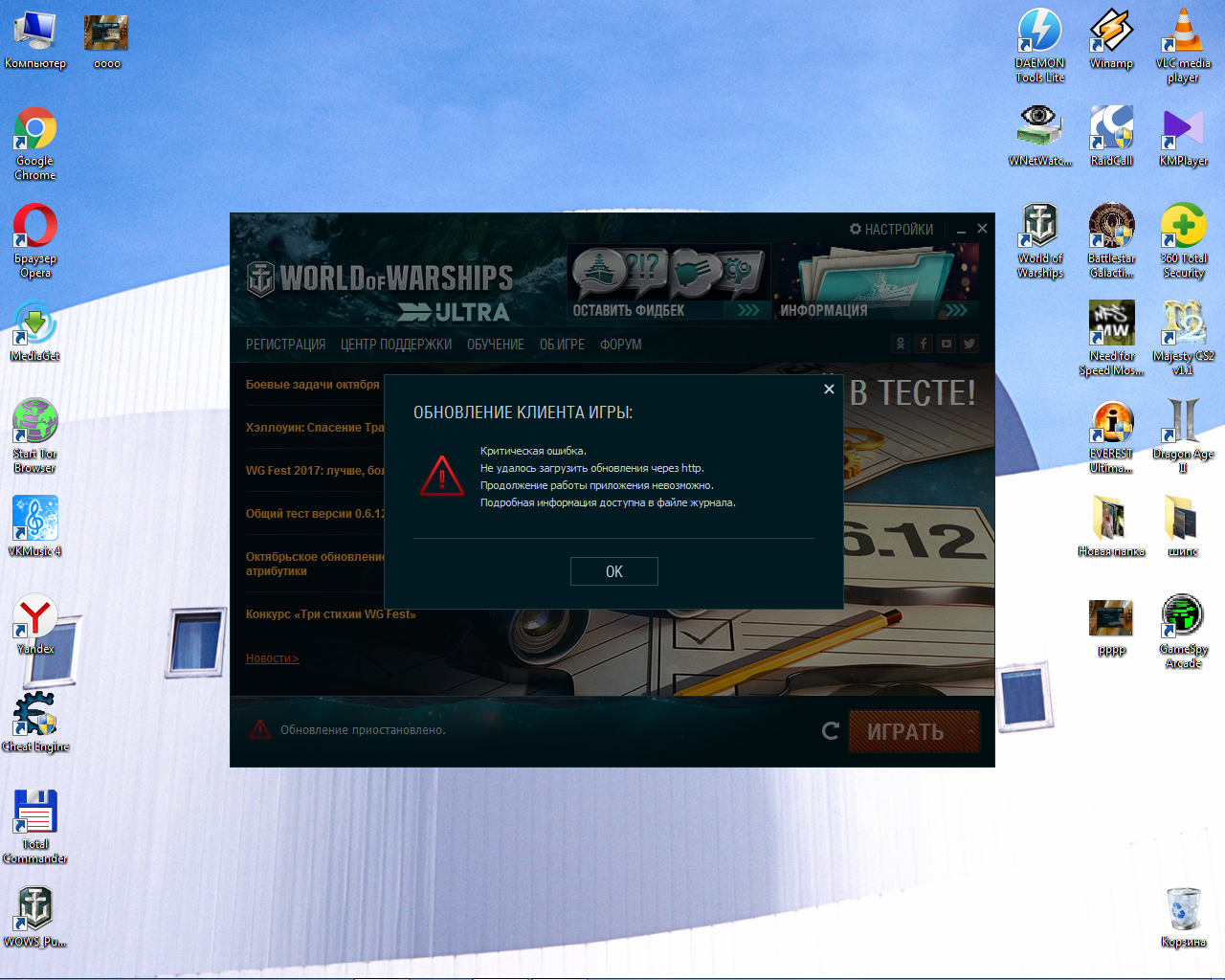Select the VKMusic 4 desktop shortcut
The width and height of the screenshot is (1225, 980).
[x=35, y=526]
